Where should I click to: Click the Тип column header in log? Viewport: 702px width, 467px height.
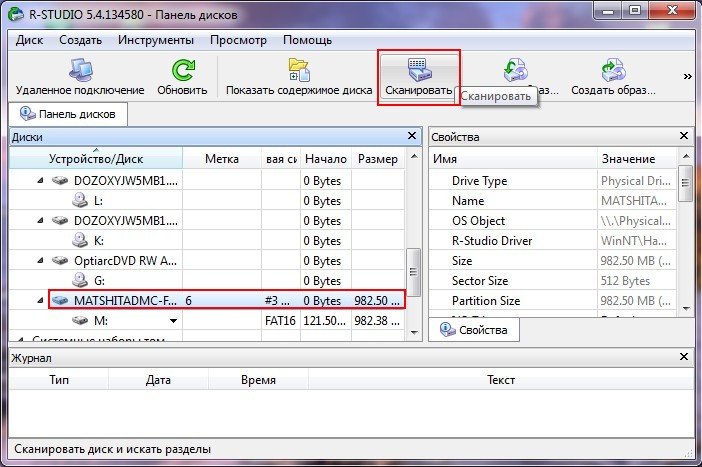click(59, 380)
